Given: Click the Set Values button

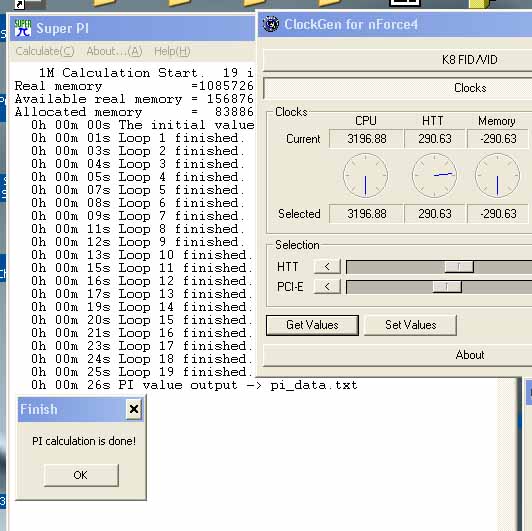Looking at the screenshot, I should coord(410,325).
